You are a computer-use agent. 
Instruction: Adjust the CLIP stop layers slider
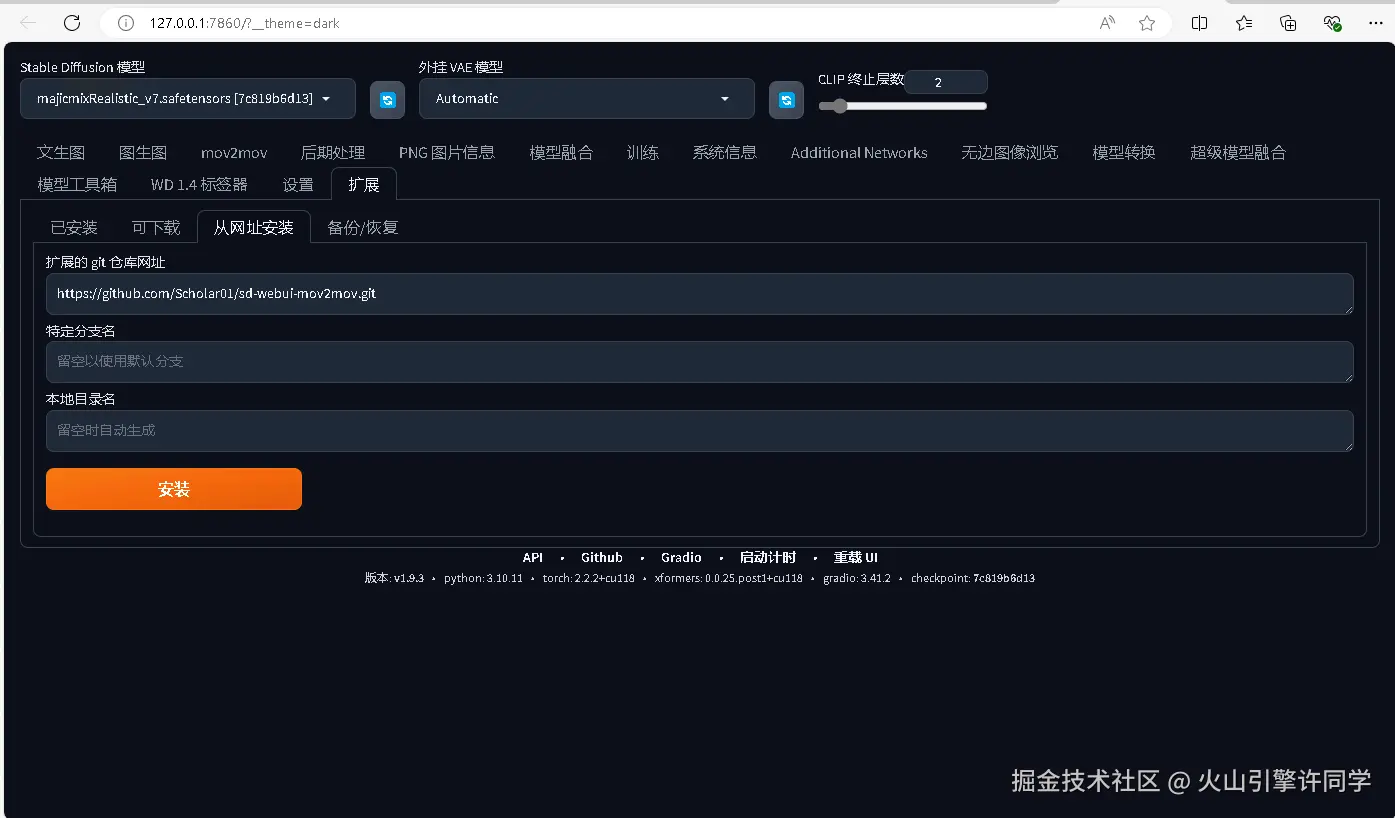pos(902,106)
